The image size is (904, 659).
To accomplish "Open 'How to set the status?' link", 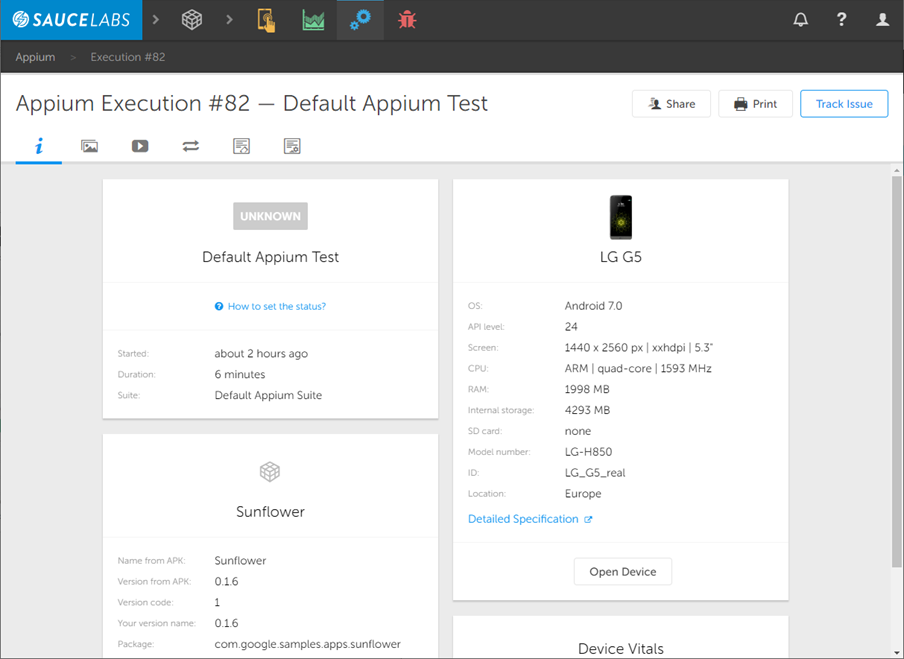I will tap(270, 306).
